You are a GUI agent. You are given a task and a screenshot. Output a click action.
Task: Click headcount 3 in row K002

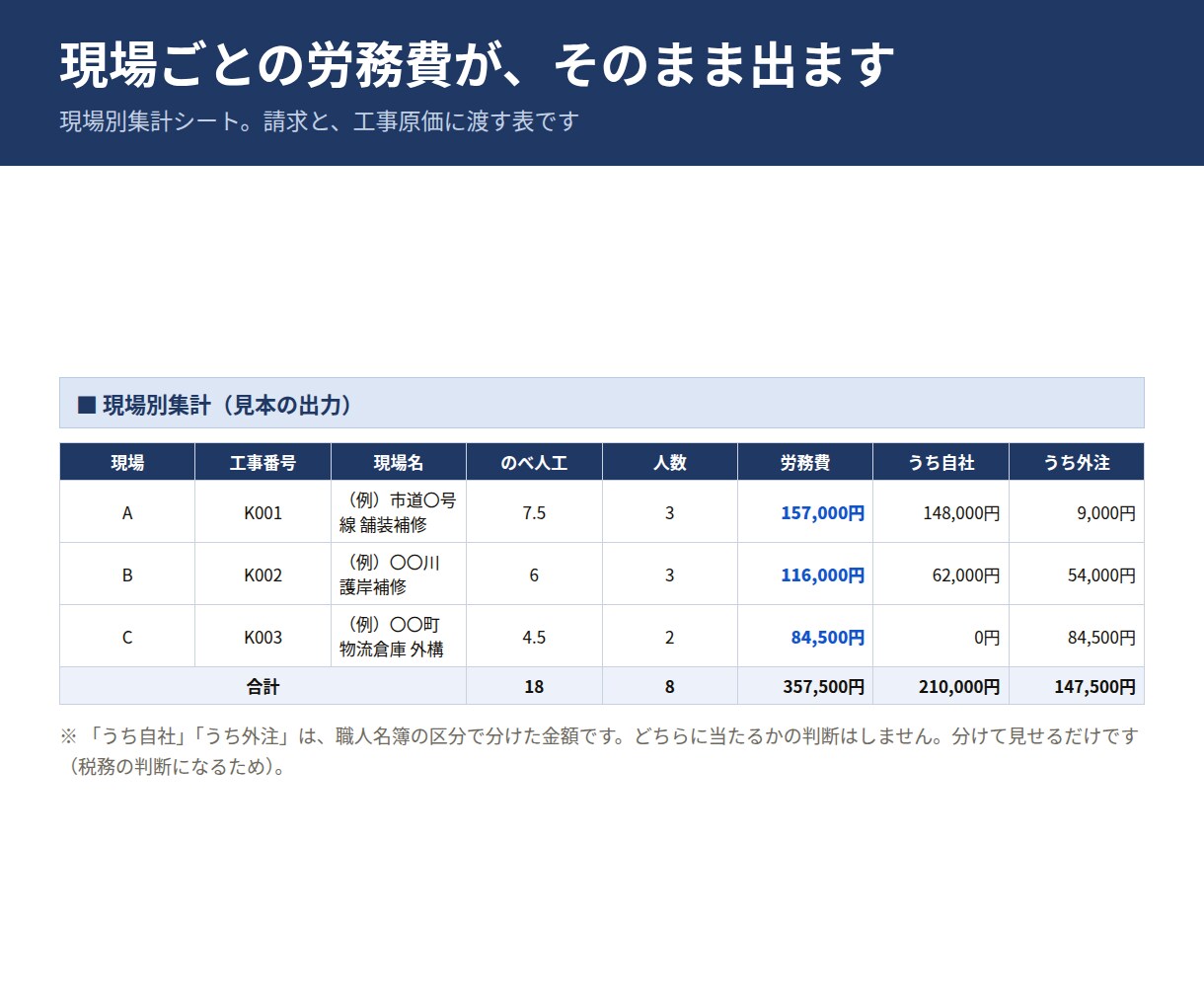pos(670,574)
